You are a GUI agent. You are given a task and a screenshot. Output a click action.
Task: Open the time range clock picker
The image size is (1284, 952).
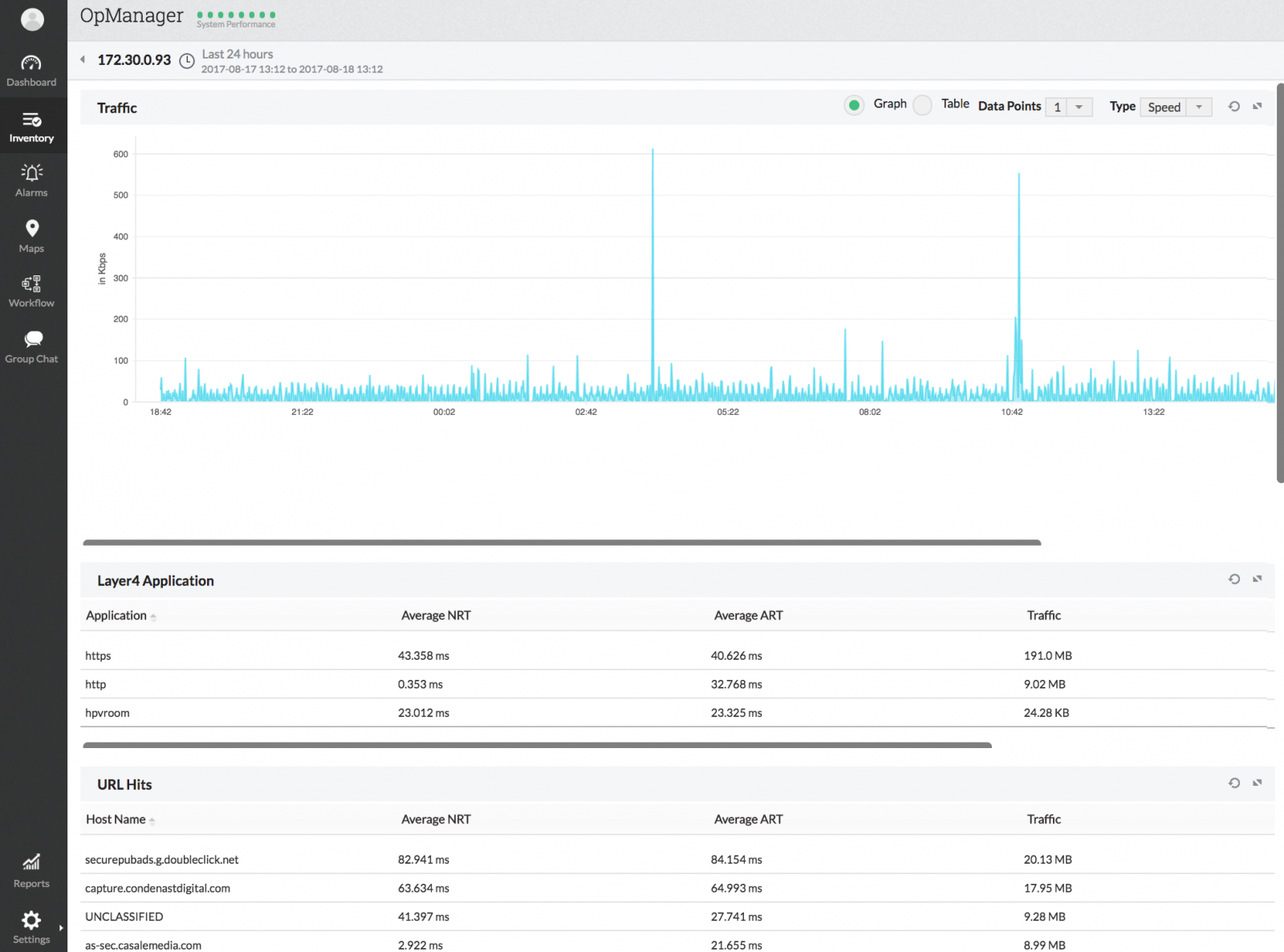coord(187,61)
